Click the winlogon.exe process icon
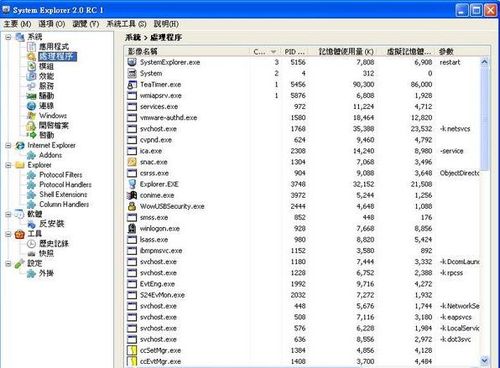The image size is (500, 368). pos(132,228)
